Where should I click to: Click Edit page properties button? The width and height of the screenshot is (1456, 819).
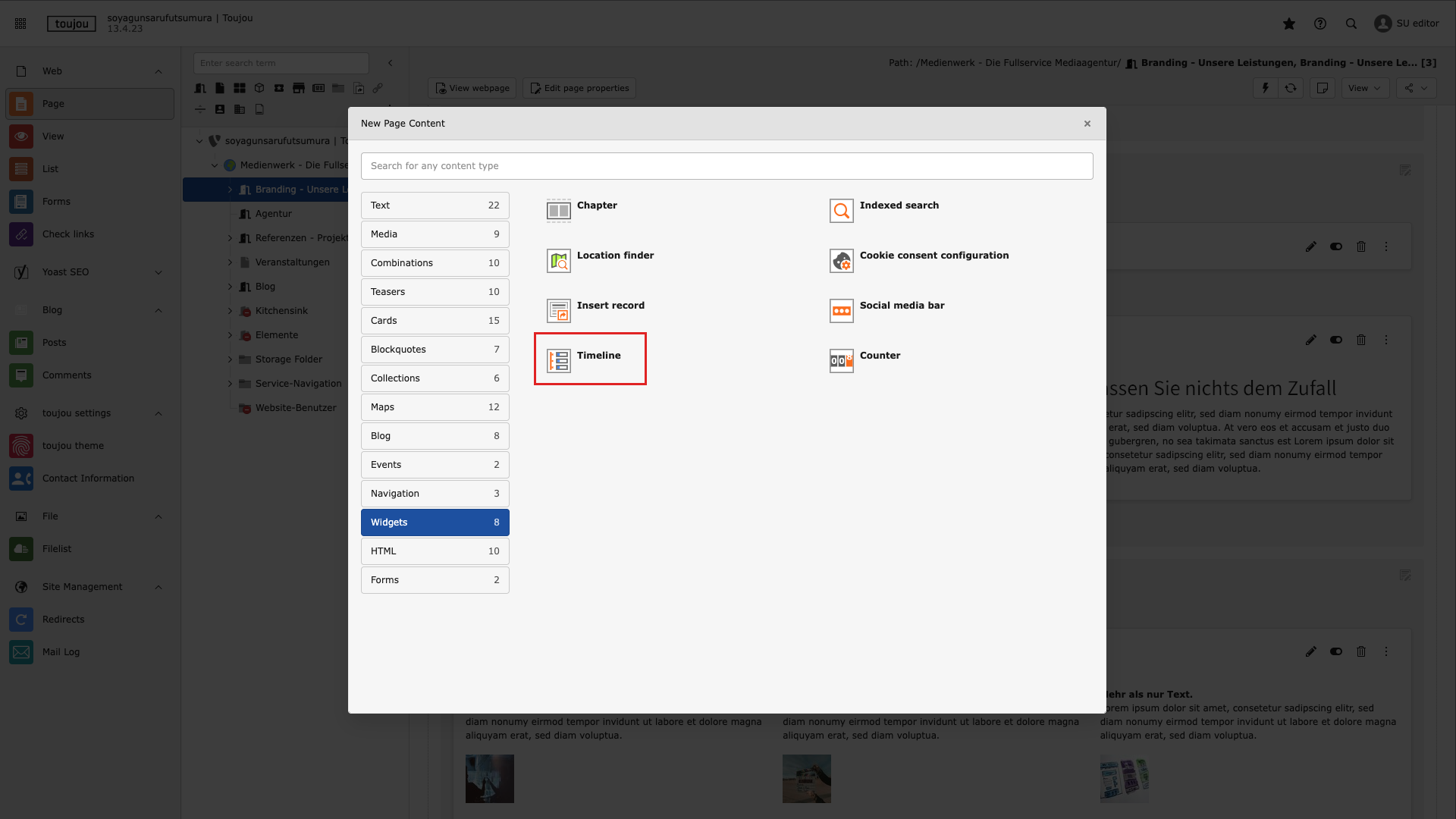[579, 88]
